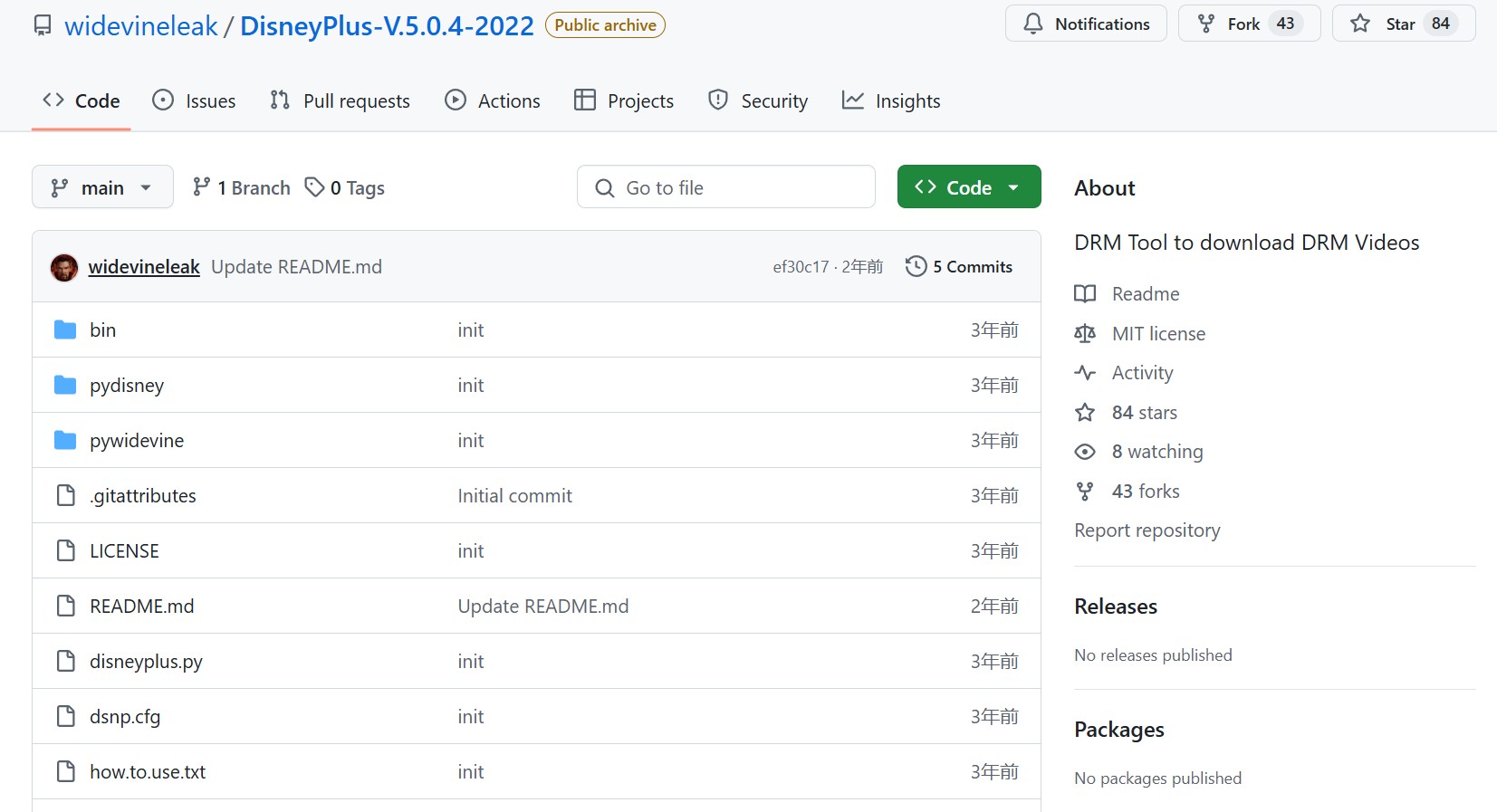Click the 8 watching link
The height and width of the screenshot is (812, 1497).
click(1138, 451)
